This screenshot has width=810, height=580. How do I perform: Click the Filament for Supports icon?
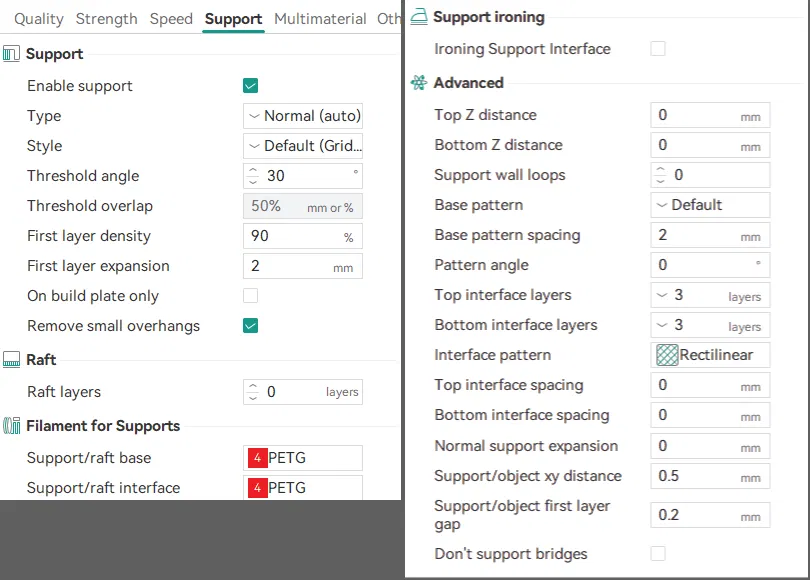point(12,426)
